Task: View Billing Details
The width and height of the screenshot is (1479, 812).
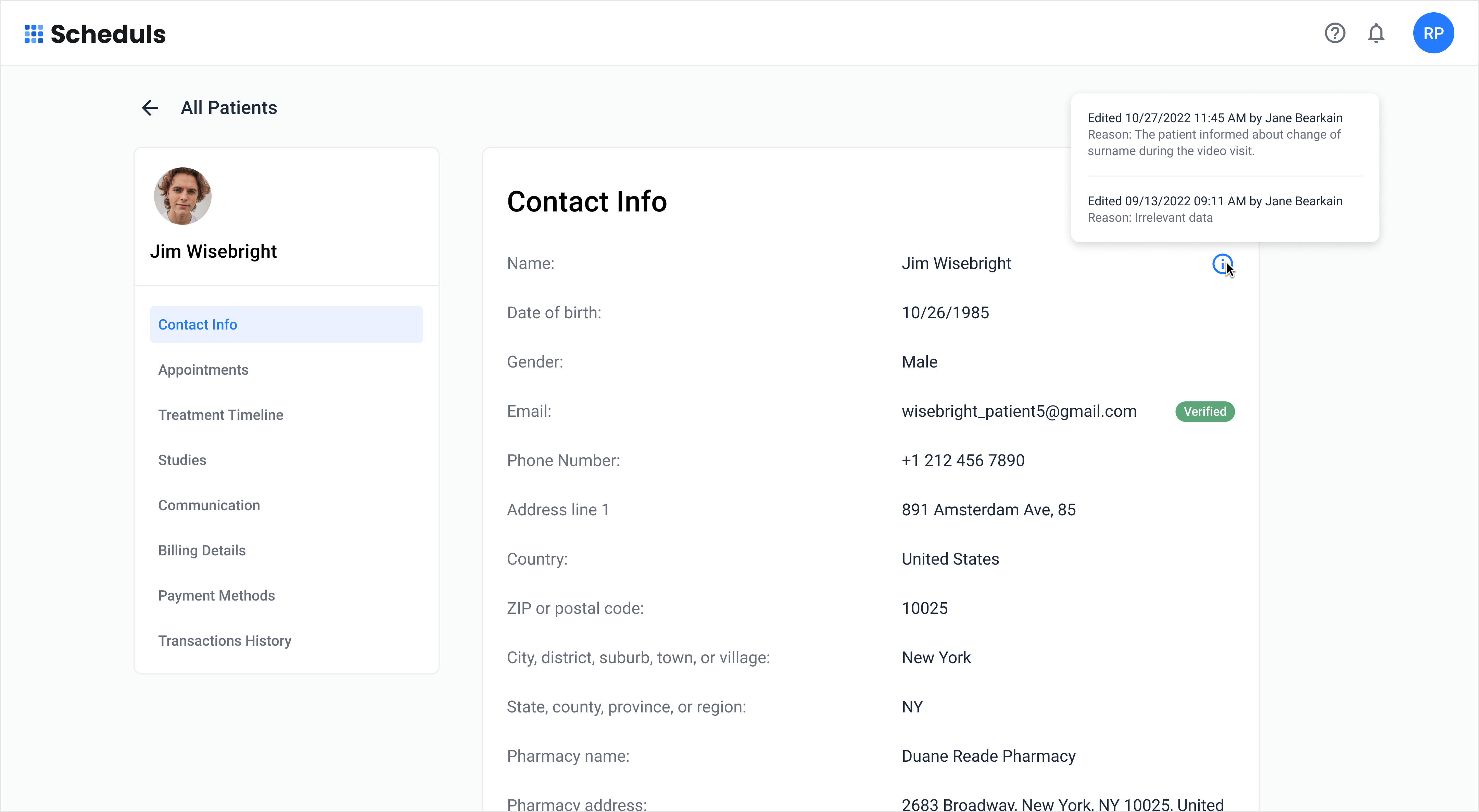Action: click(x=202, y=550)
